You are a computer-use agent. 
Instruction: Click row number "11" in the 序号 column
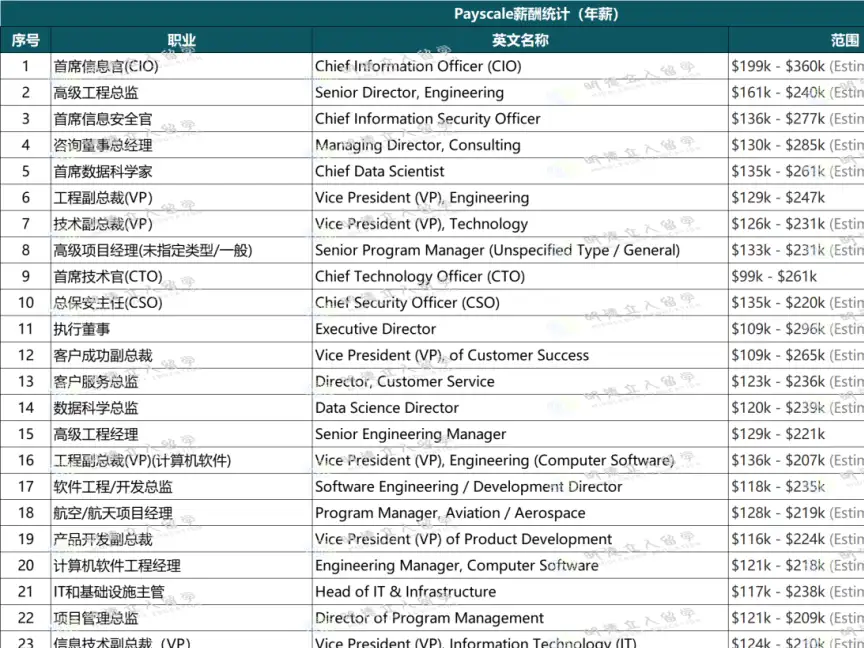coord(25,329)
